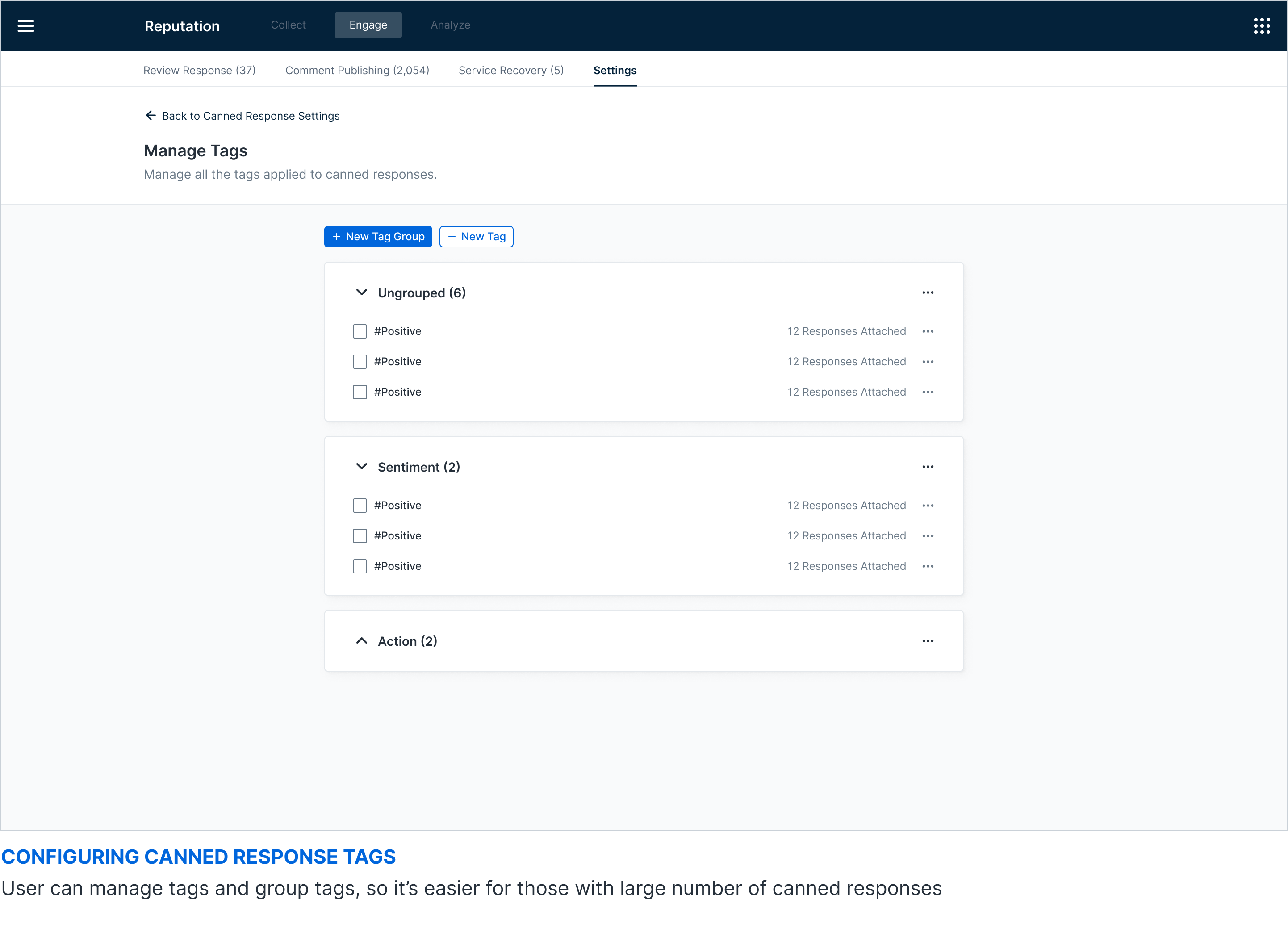
Task: Open options for last Sentiment #Positive tag
Action: (928, 566)
